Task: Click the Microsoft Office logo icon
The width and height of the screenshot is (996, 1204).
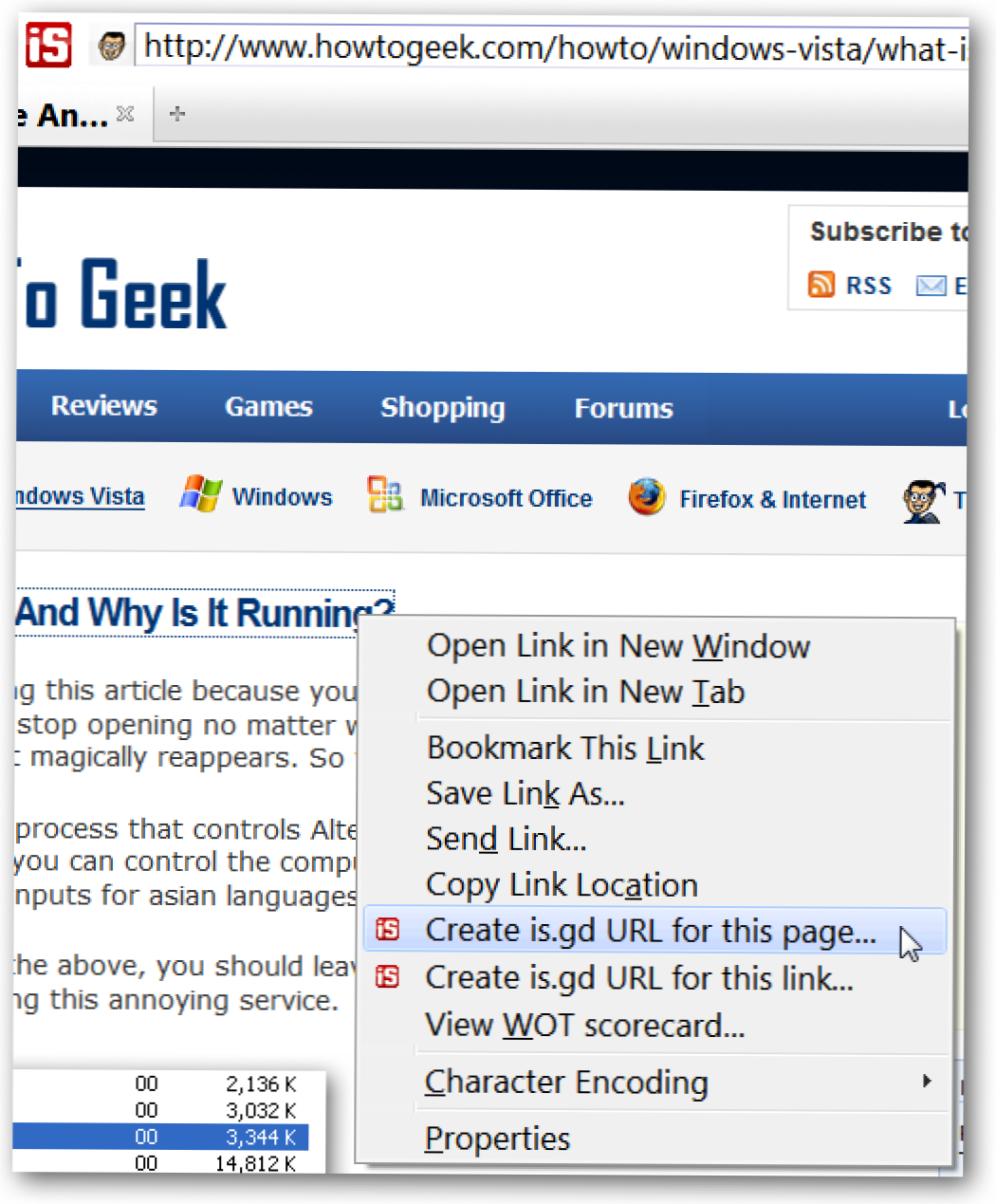Action: point(385,494)
